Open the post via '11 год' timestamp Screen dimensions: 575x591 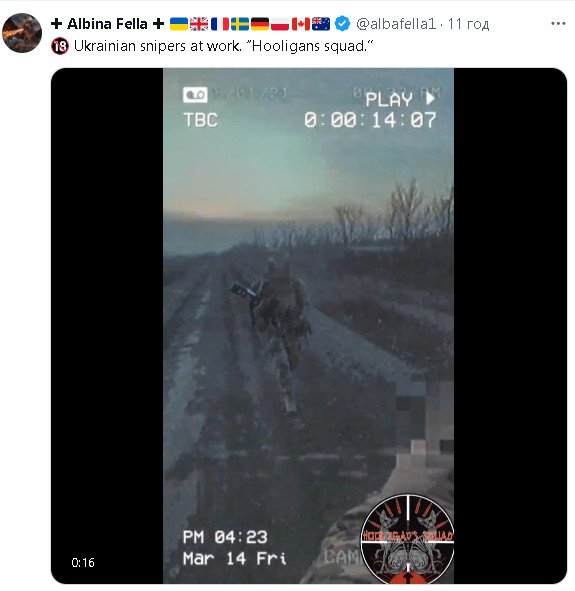(468, 24)
